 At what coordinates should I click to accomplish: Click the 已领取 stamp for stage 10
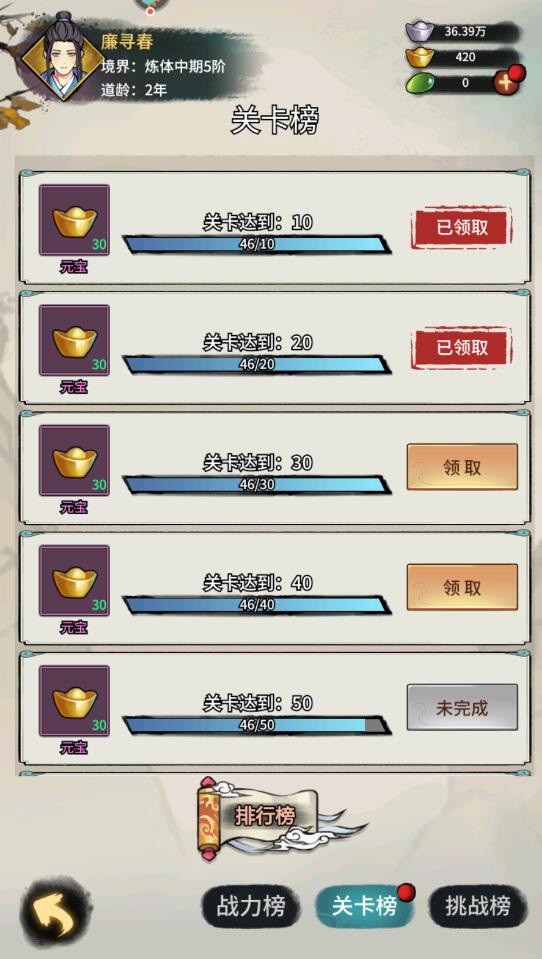[x=462, y=228]
